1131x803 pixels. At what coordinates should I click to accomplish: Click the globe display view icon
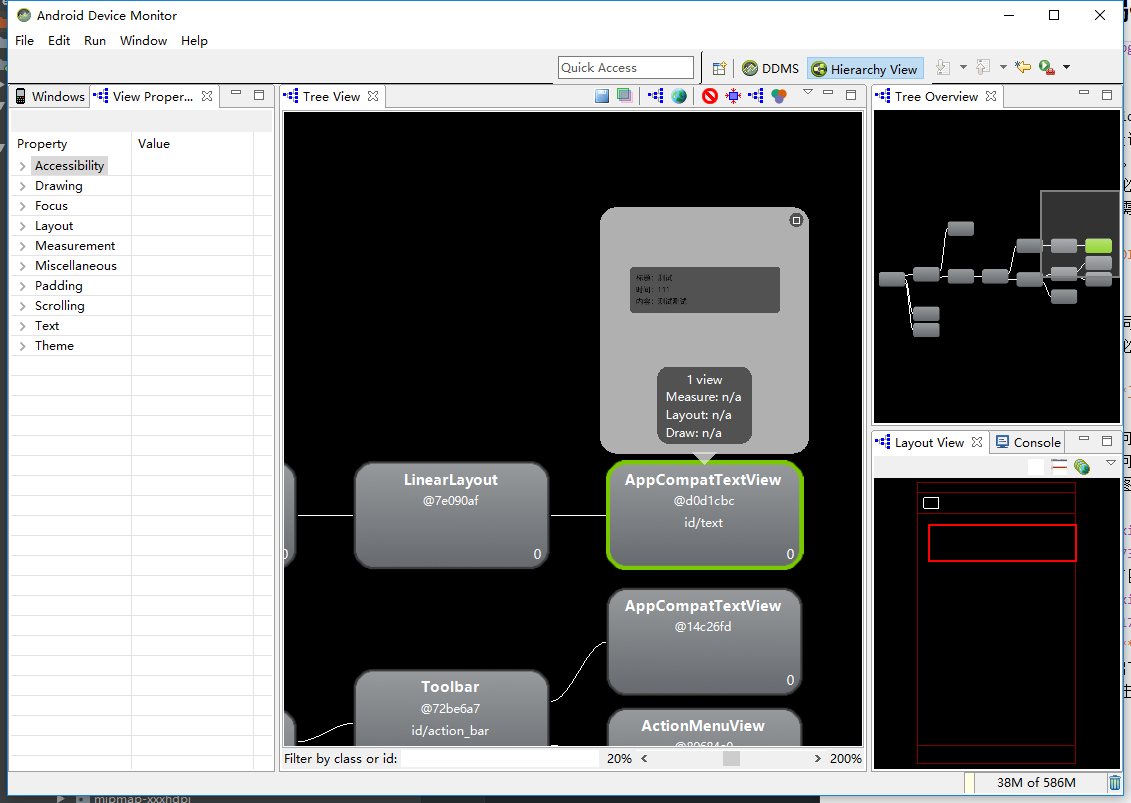coord(679,96)
